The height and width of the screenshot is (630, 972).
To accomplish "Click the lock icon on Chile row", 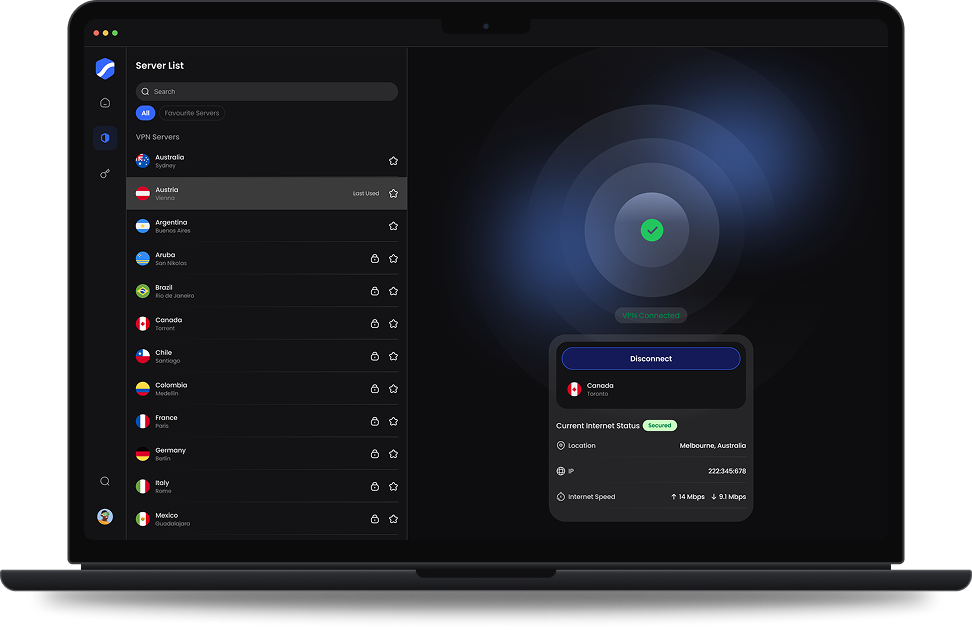I will pyautogui.click(x=374, y=357).
